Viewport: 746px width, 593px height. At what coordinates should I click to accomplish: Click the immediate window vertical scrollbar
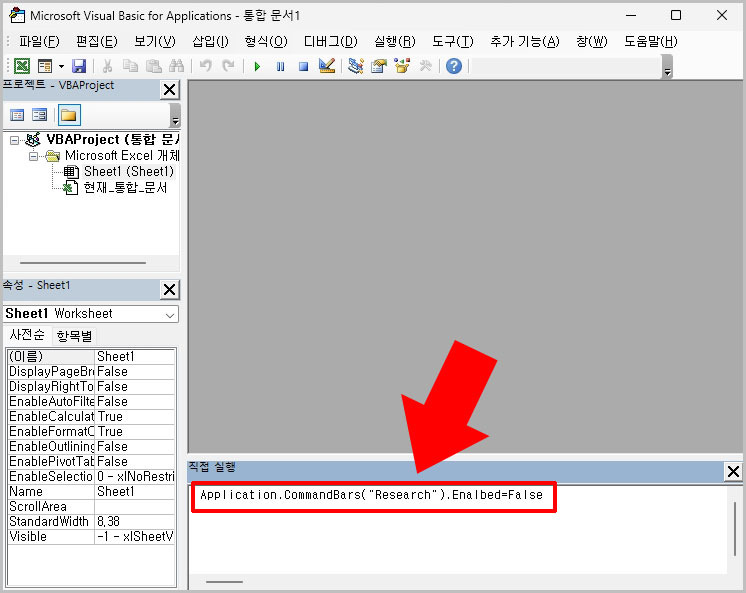pyautogui.click(x=735, y=529)
